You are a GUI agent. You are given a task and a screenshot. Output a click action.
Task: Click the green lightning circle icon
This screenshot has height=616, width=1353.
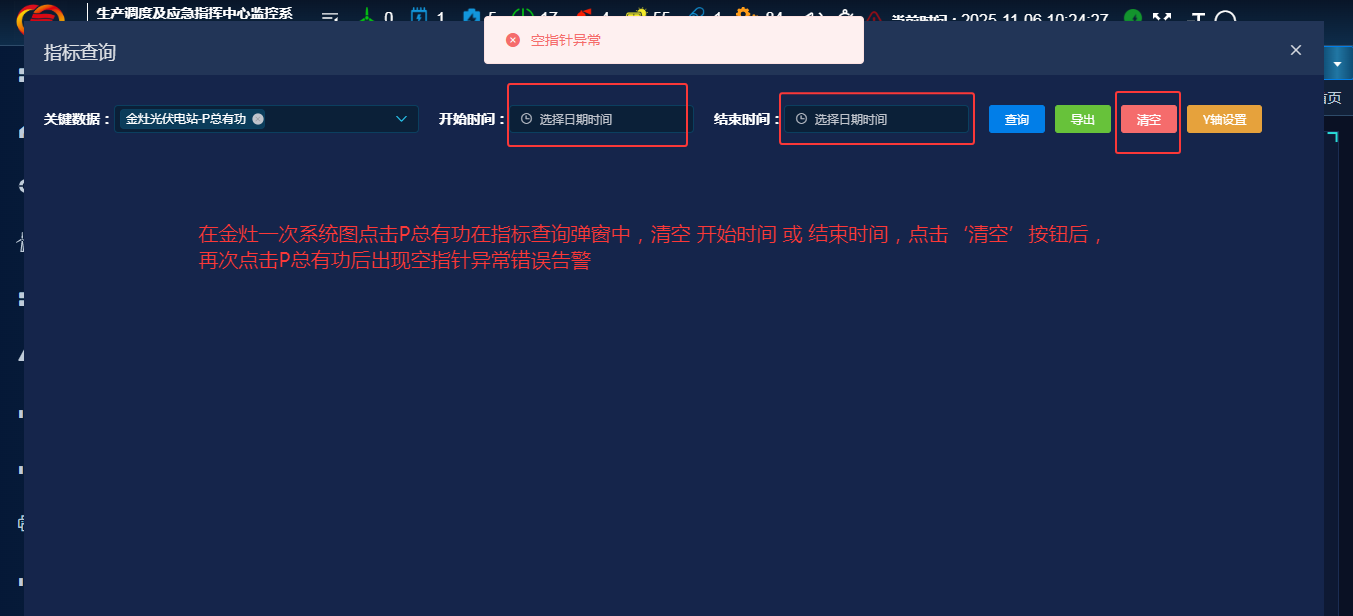pyautogui.click(x=1132, y=18)
